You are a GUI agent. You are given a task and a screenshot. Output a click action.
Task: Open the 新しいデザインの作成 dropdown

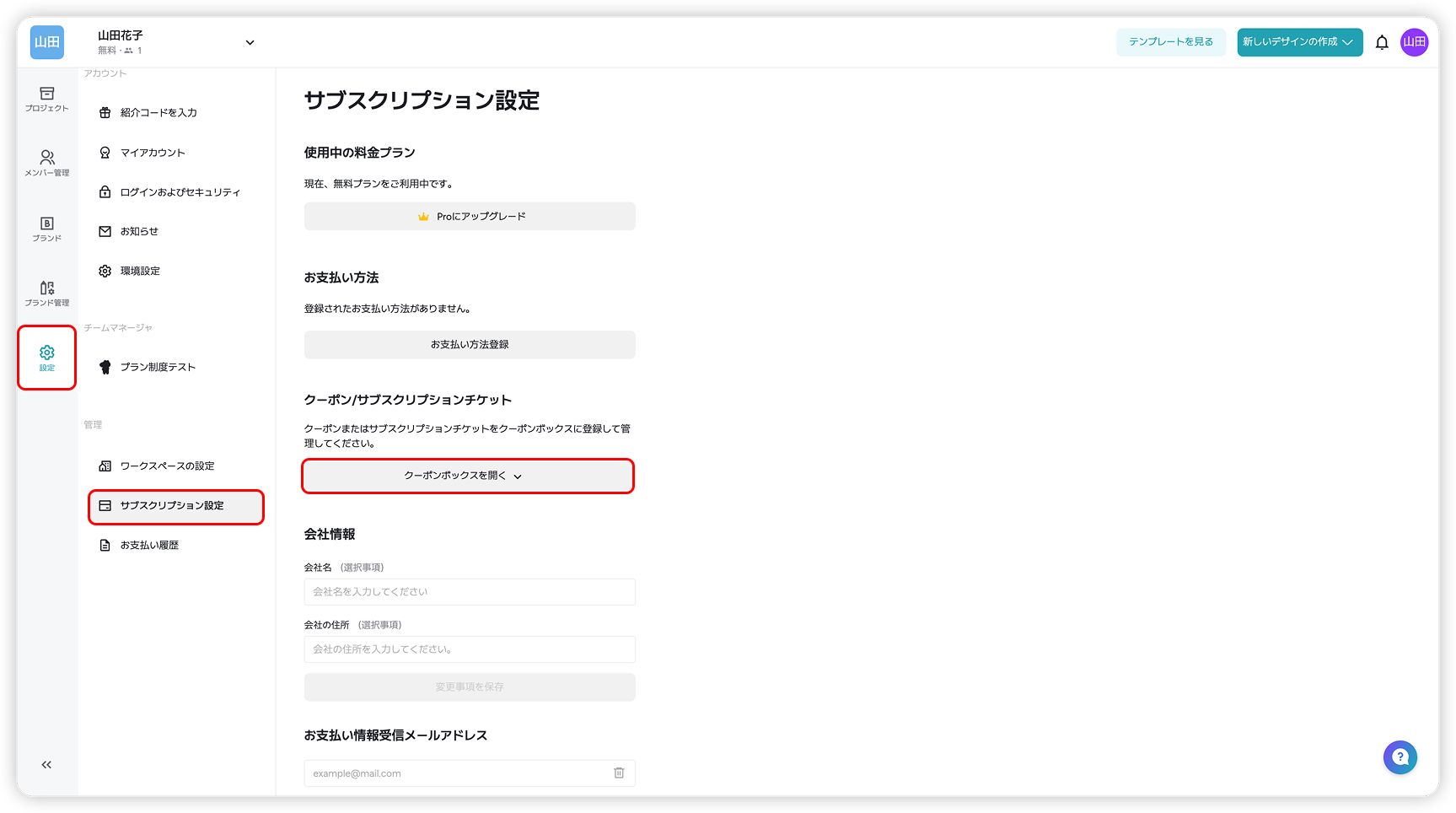[1299, 42]
